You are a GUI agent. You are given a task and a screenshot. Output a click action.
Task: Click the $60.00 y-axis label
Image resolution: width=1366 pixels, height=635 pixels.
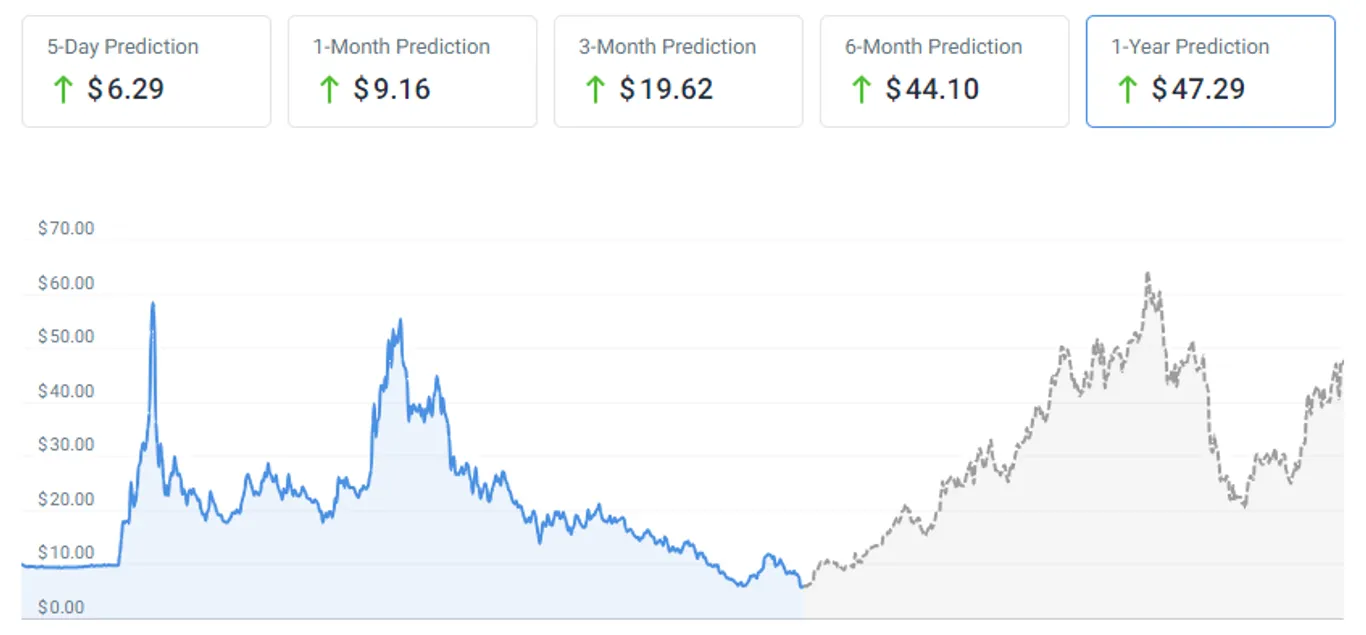click(x=66, y=284)
